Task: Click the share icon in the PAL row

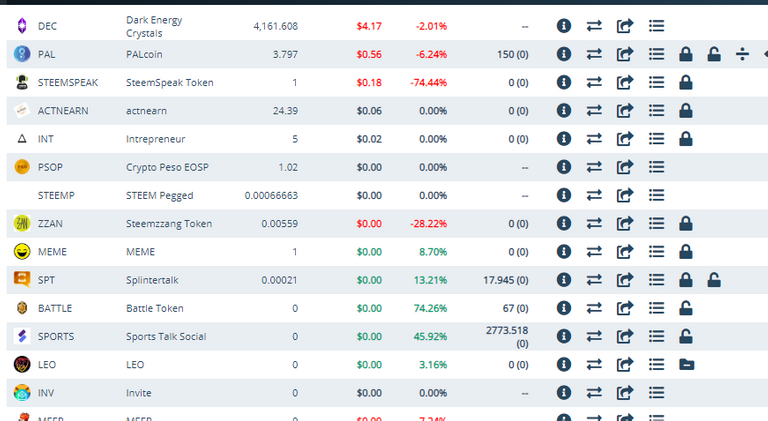Action: (624, 54)
